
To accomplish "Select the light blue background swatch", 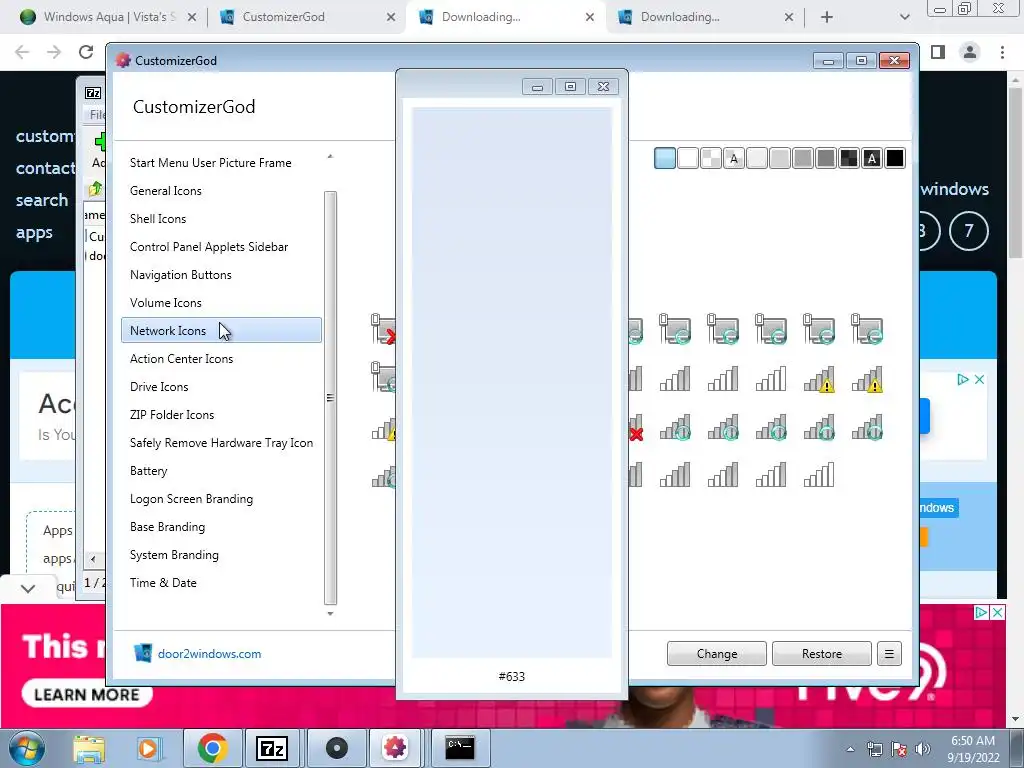I will [664, 158].
